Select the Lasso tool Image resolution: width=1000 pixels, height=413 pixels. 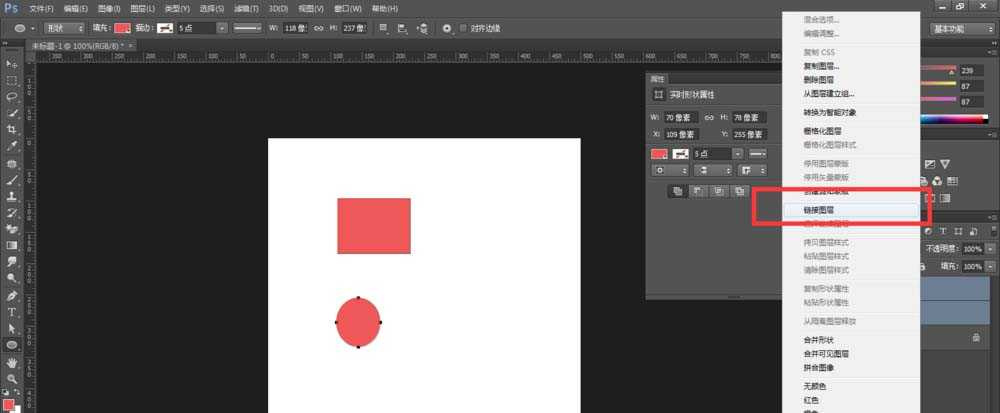12,97
